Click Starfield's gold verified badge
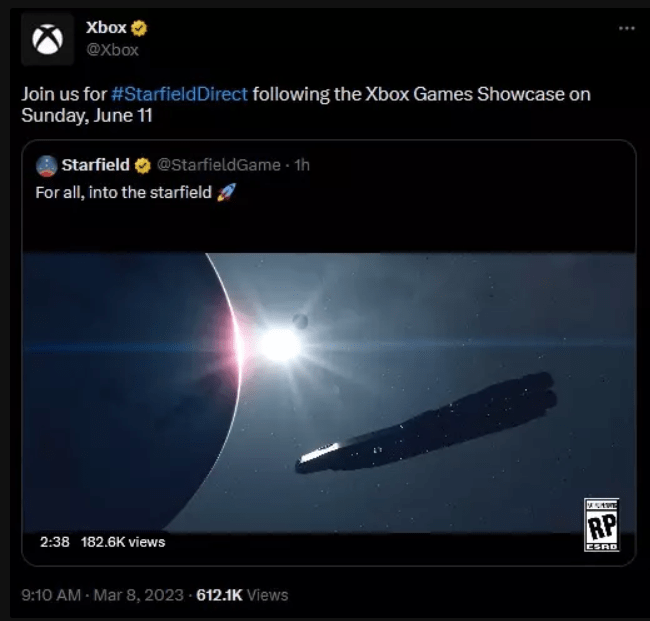The width and height of the screenshot is (650, 621). pyautogui.click(x=143, y=166)
